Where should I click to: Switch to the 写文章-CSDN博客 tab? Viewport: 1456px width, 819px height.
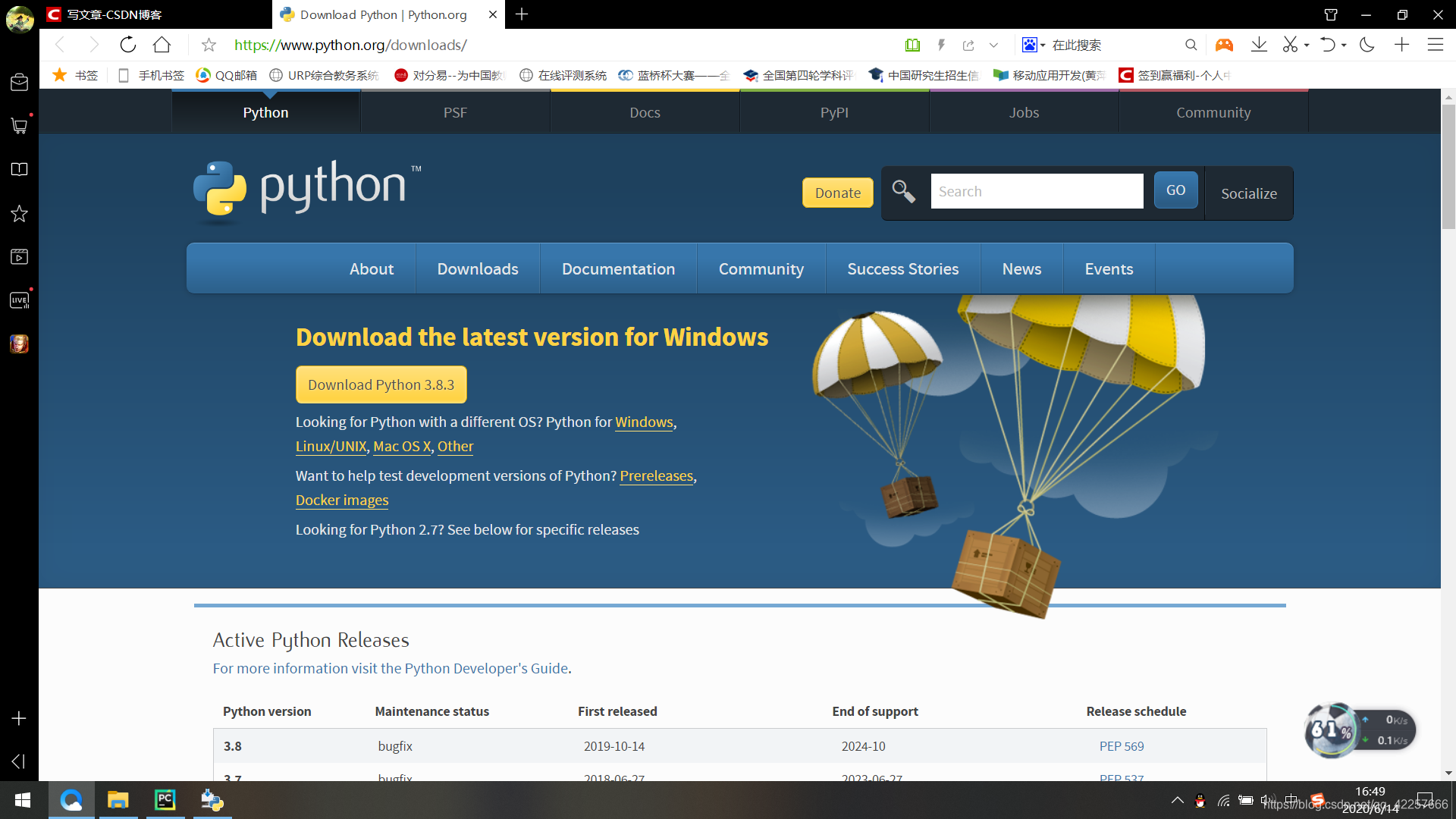pyautogui.click(x=155, y=14)
